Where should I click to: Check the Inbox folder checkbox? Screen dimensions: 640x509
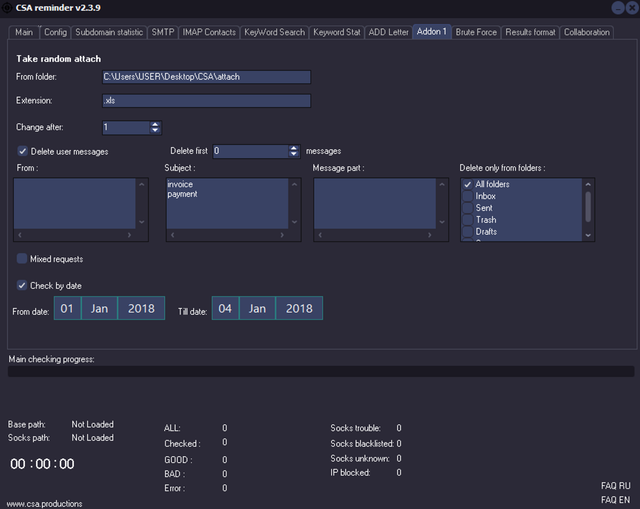point(468,196)
